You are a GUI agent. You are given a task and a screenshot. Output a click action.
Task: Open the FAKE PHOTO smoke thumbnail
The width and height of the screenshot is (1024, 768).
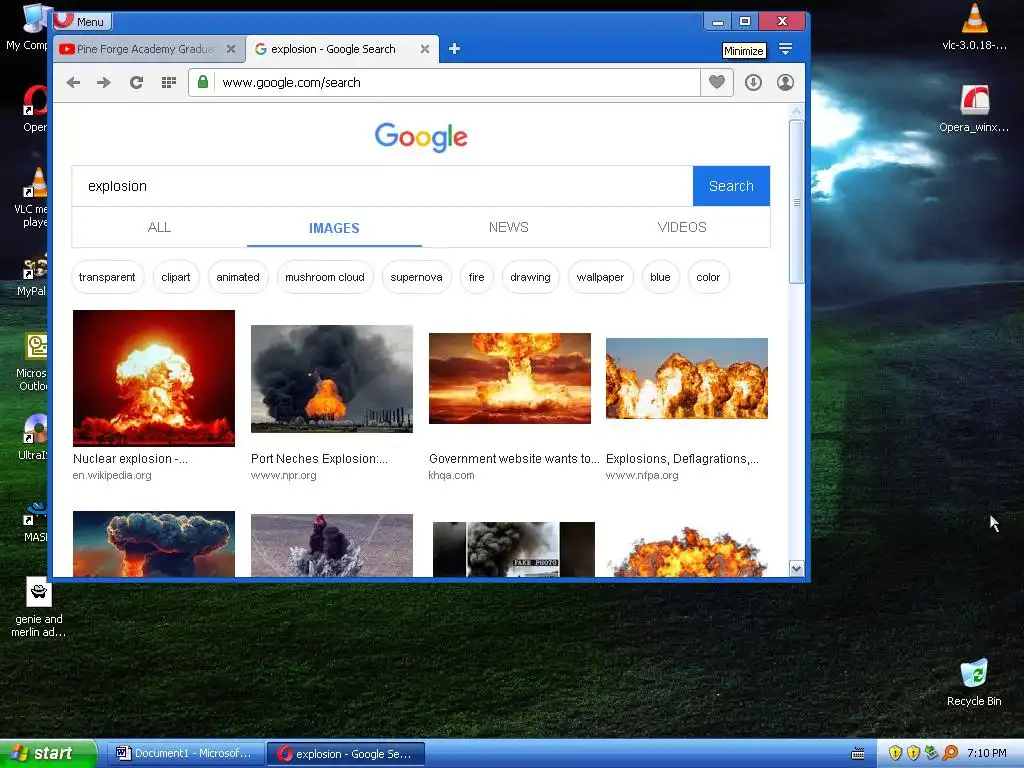pyautogui.click(x=514, y=549)
